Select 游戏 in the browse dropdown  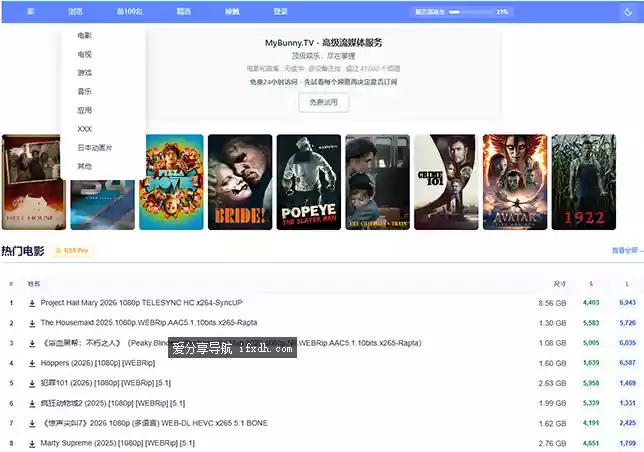(x=85, y=73)
